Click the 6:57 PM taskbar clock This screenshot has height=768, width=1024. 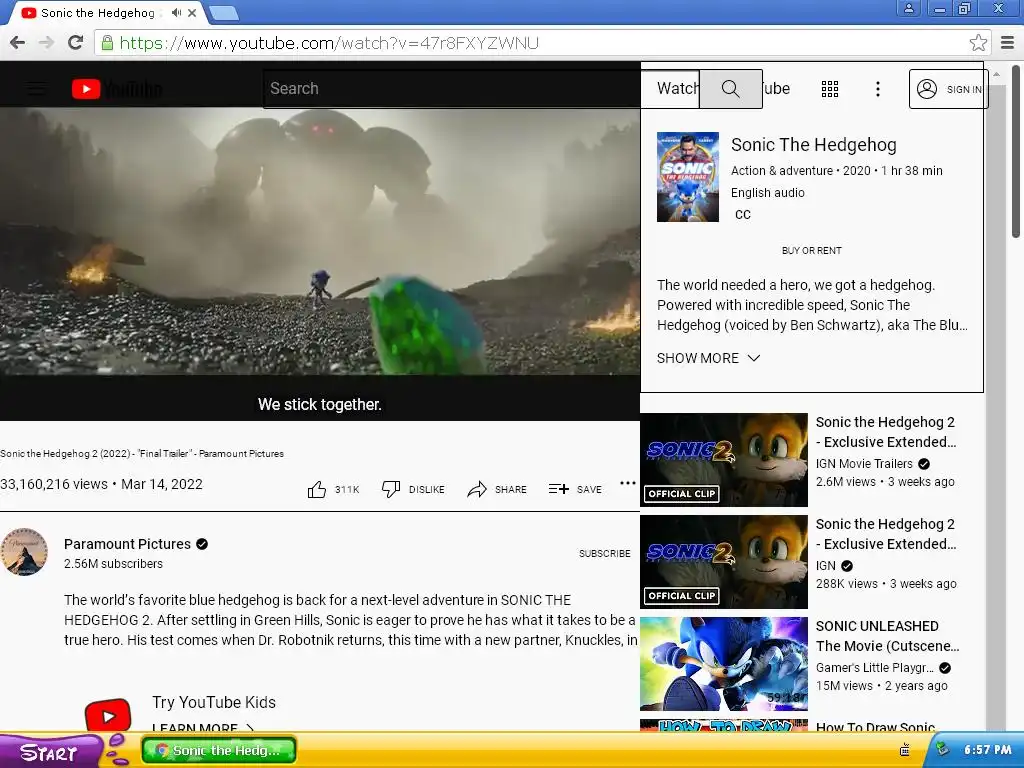point(987,750)
